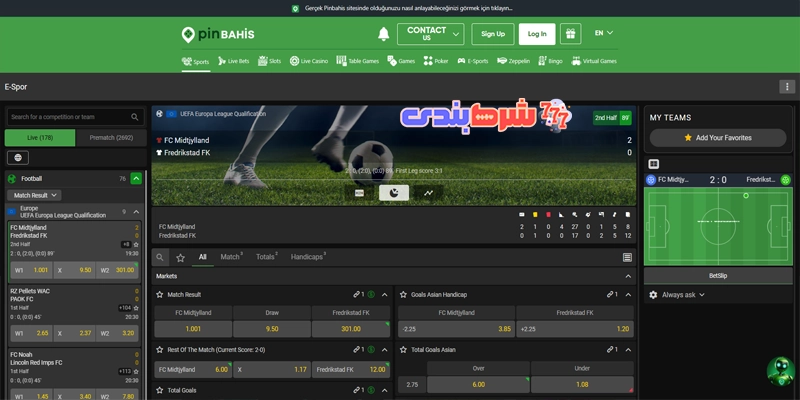800x400 pixels.
Task: Collapse the Football section
Action: pos(136,179)
